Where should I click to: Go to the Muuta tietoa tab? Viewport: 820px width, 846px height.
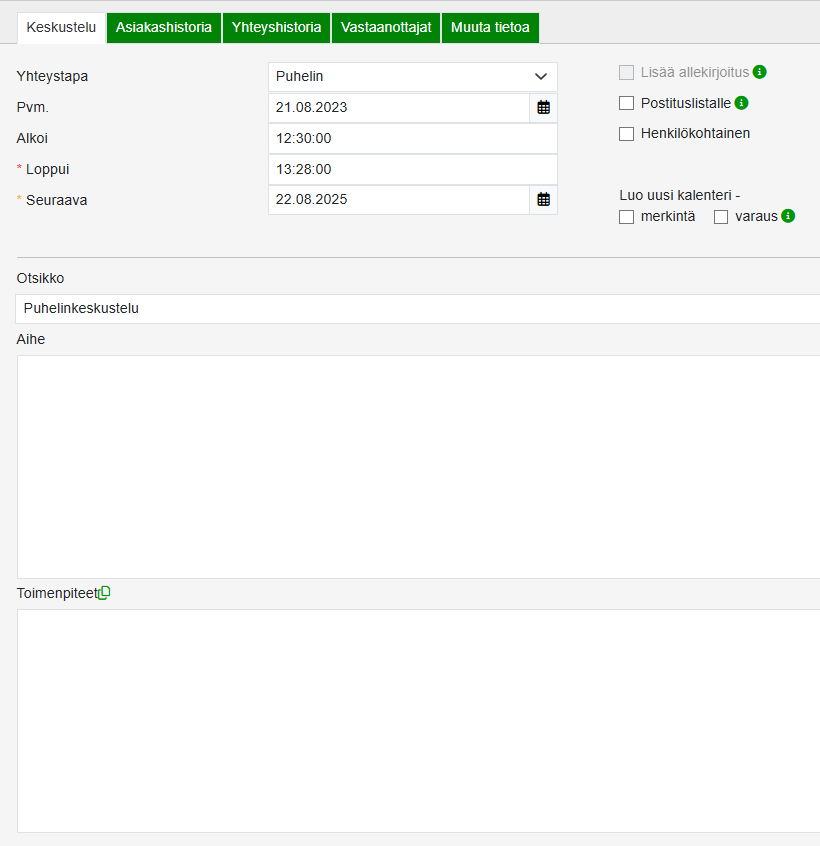[490, 28]
